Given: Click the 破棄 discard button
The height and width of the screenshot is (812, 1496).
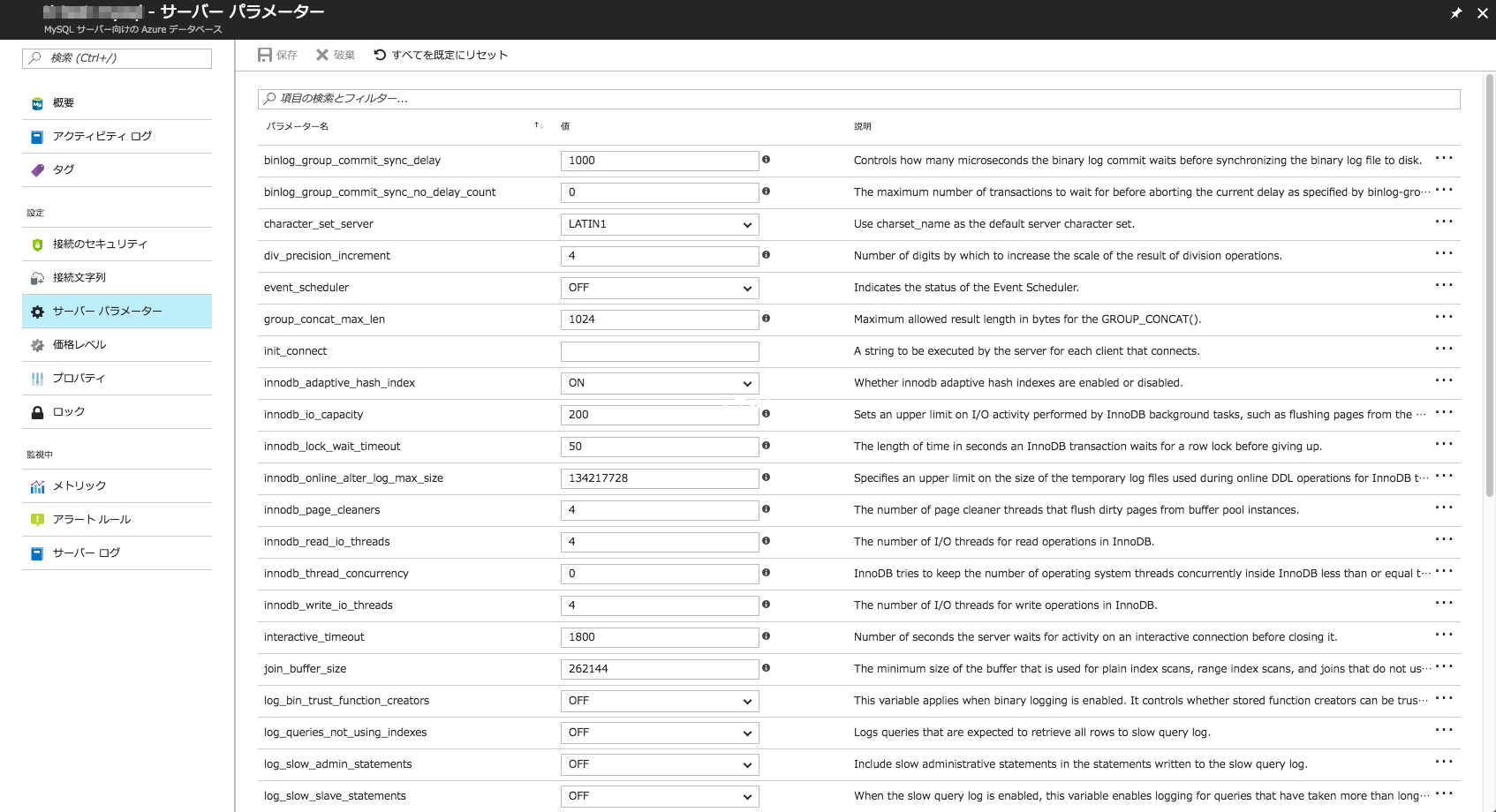Looking at the screenshot, I should pos(336,55).
